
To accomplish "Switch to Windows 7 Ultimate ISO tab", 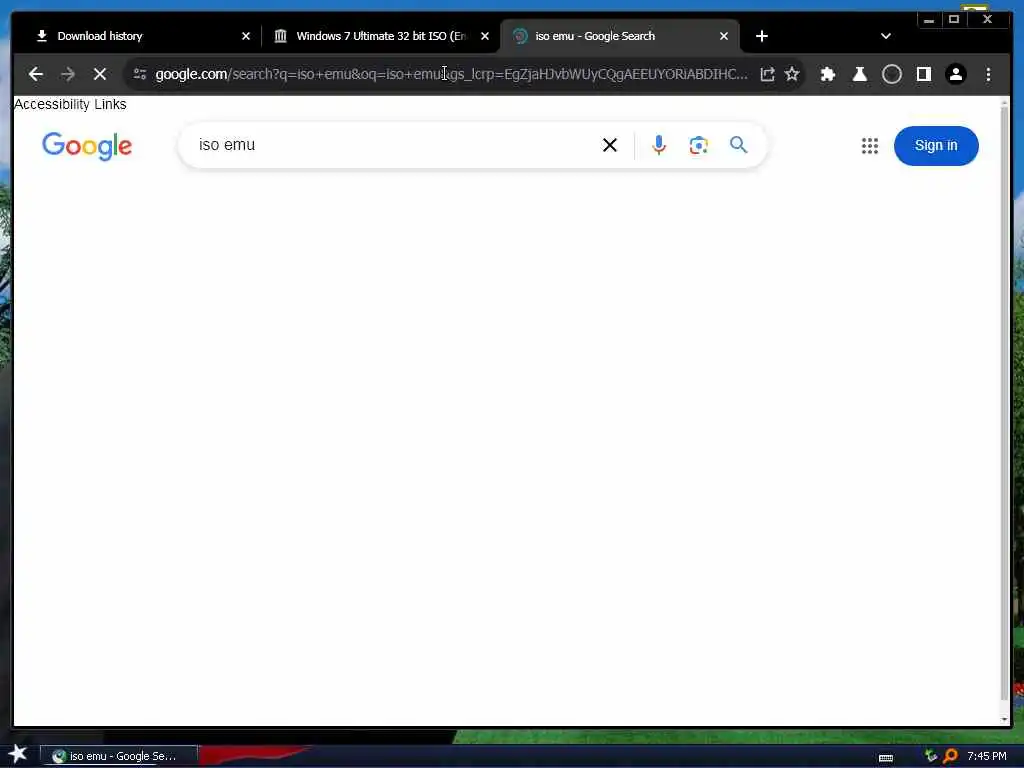I will pyautogui.click(x=381, y=36).
